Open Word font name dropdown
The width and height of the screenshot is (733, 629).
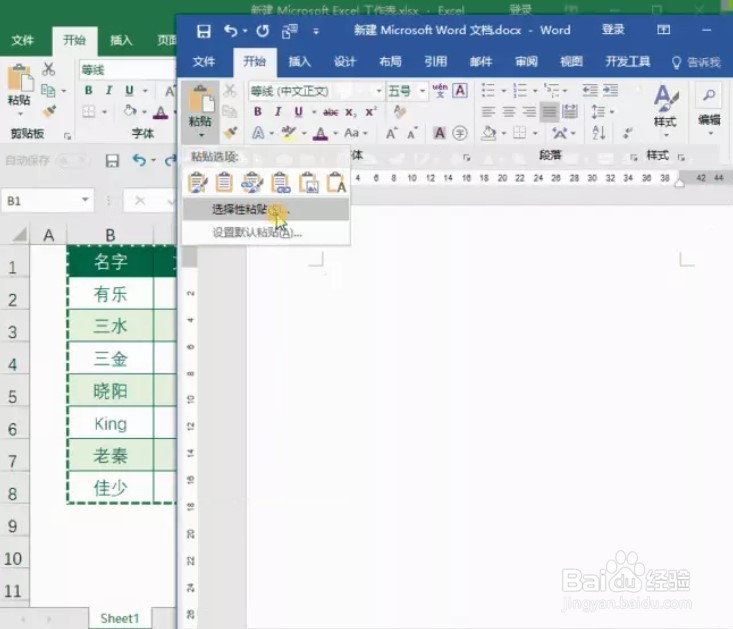pyautogui.click(x=379, y=91)
